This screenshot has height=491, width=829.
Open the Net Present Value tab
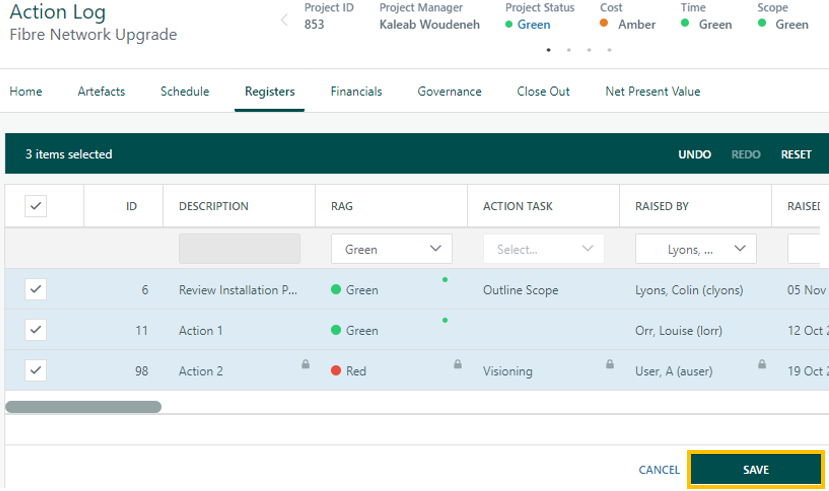coord(653,91)
